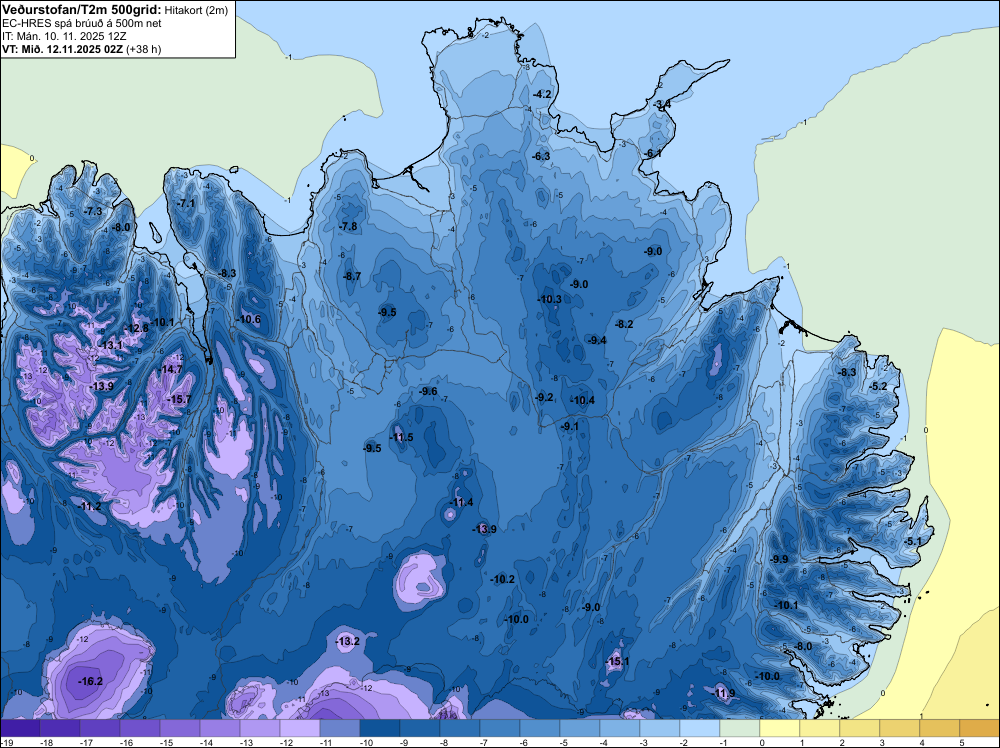
Task: Select the colorbar swatch between -1 and 0
Action: coord(740,728)
